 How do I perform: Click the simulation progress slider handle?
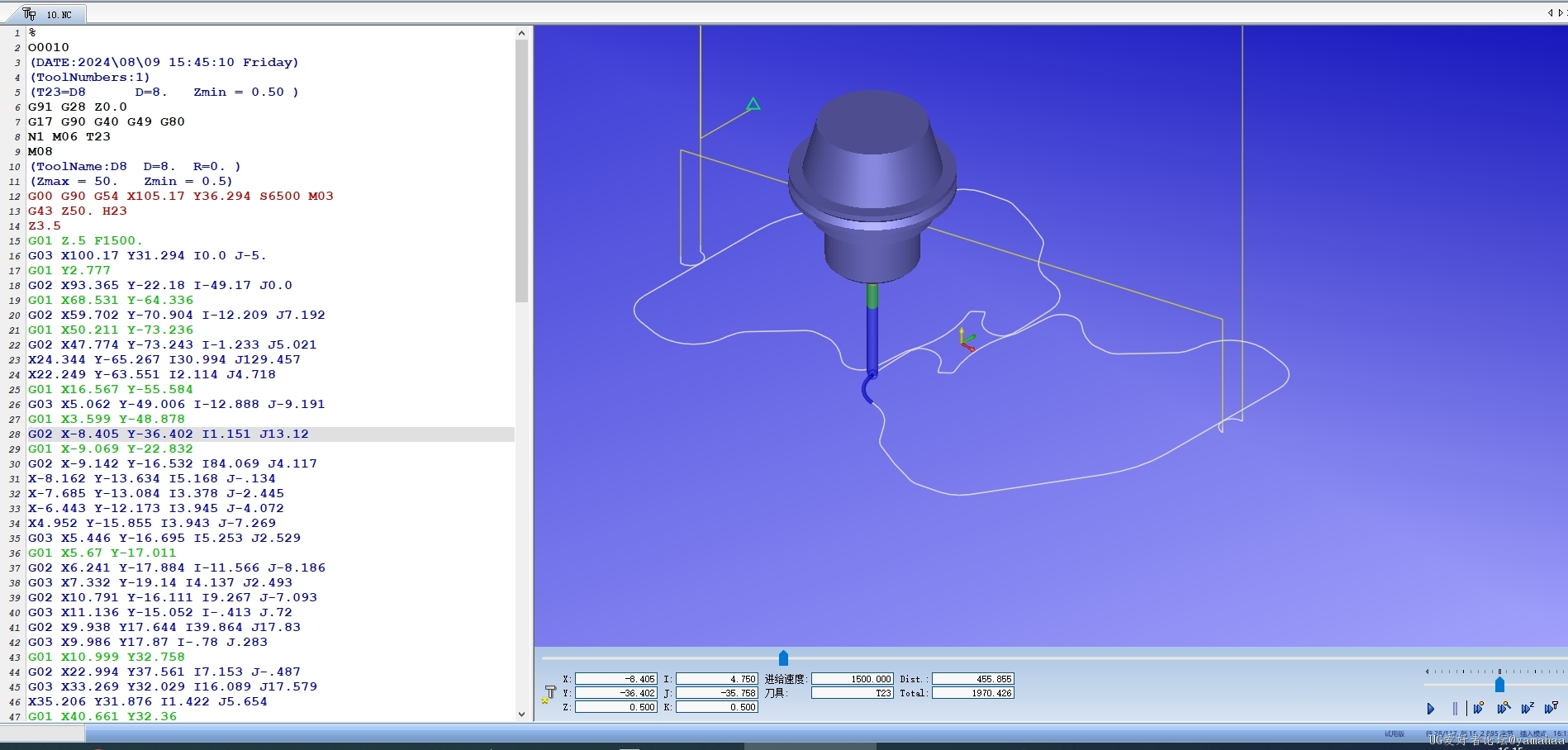point(783,658)
